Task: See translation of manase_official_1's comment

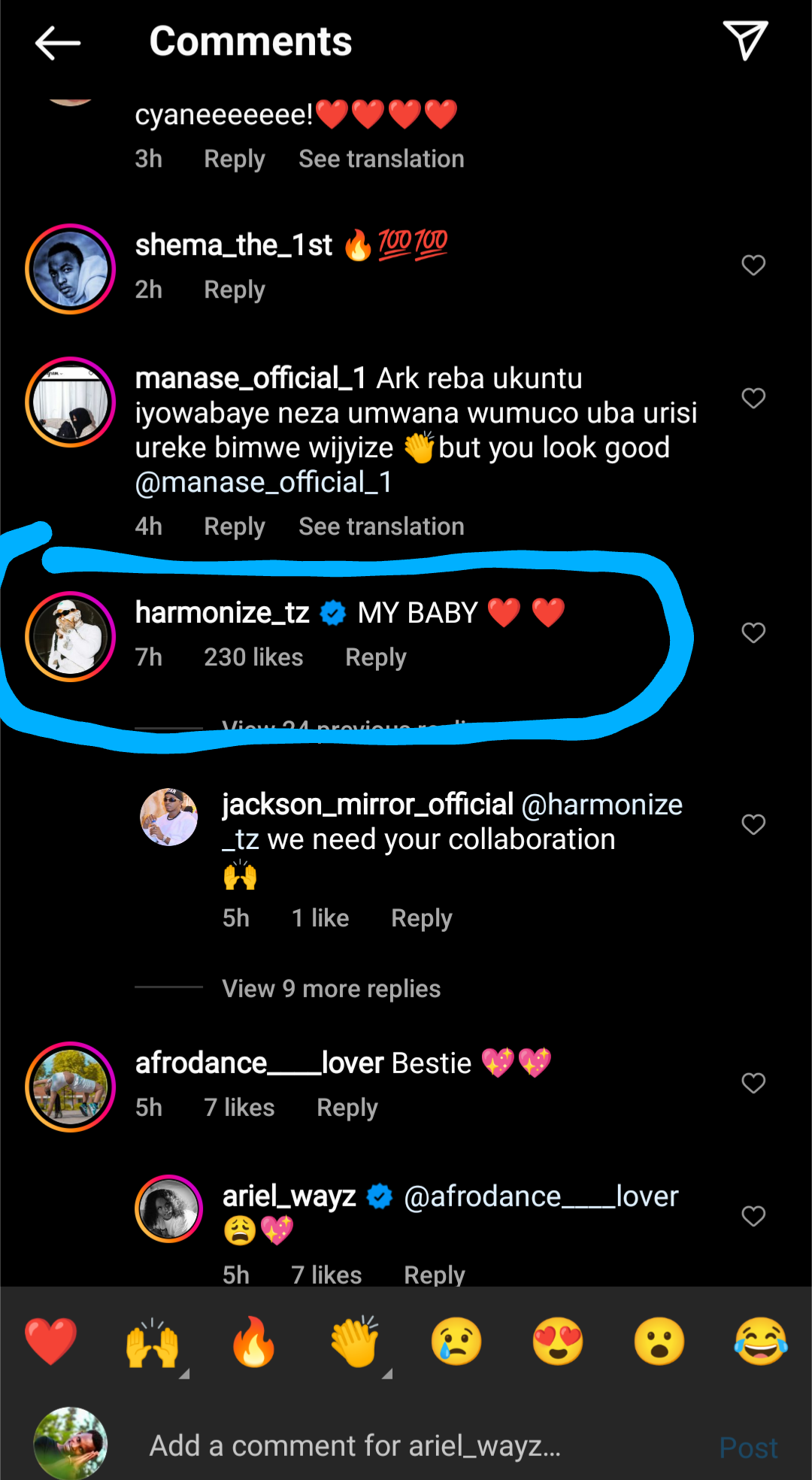Action: 381,526
